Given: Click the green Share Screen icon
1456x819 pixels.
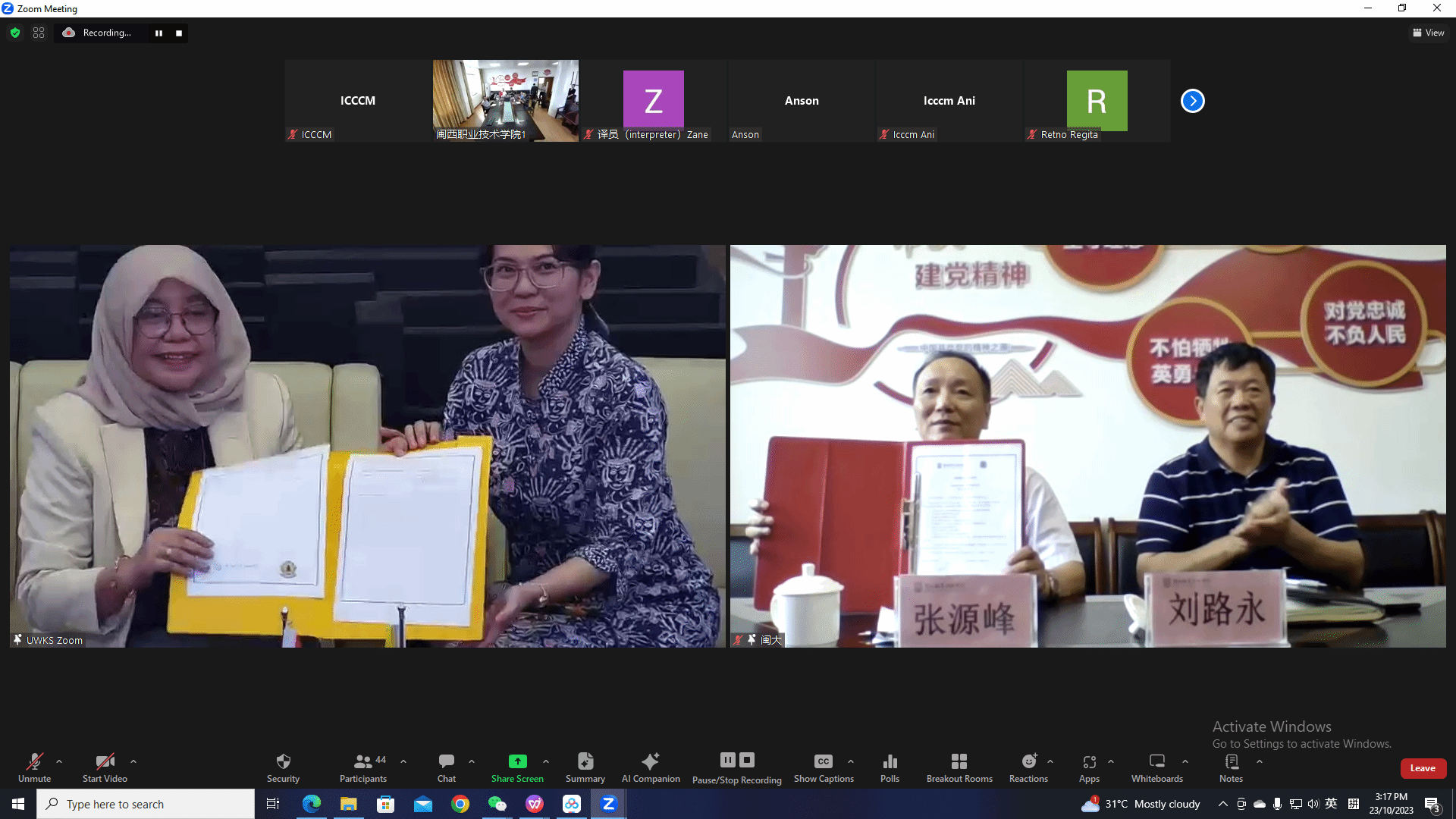Looking at the screenshot, I should [x=517, y=761].
